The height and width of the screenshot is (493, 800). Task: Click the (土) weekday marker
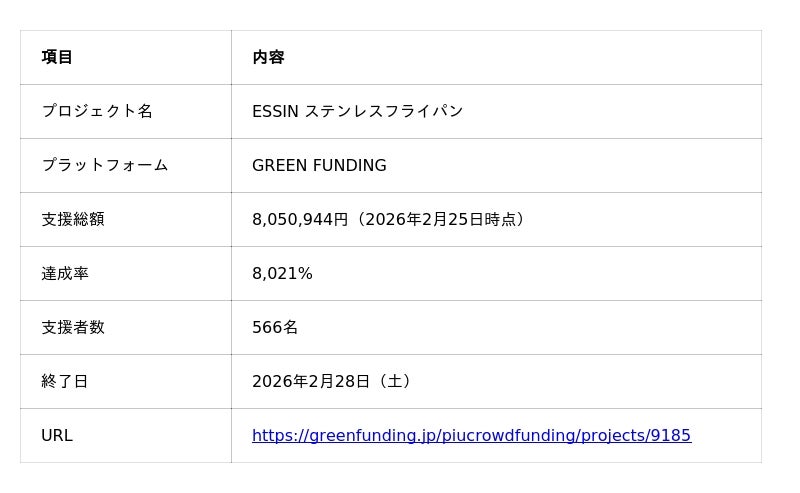394,382
